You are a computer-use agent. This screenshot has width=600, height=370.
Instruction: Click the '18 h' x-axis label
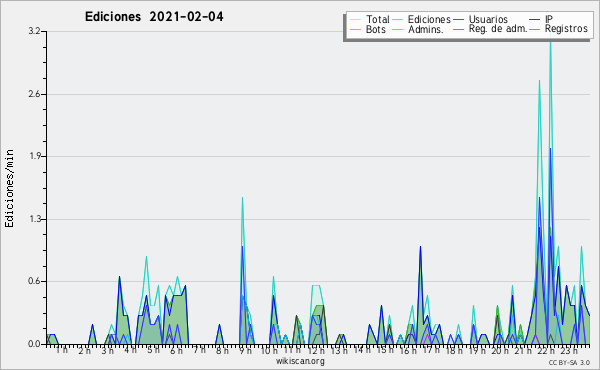[x=454, y=350]
